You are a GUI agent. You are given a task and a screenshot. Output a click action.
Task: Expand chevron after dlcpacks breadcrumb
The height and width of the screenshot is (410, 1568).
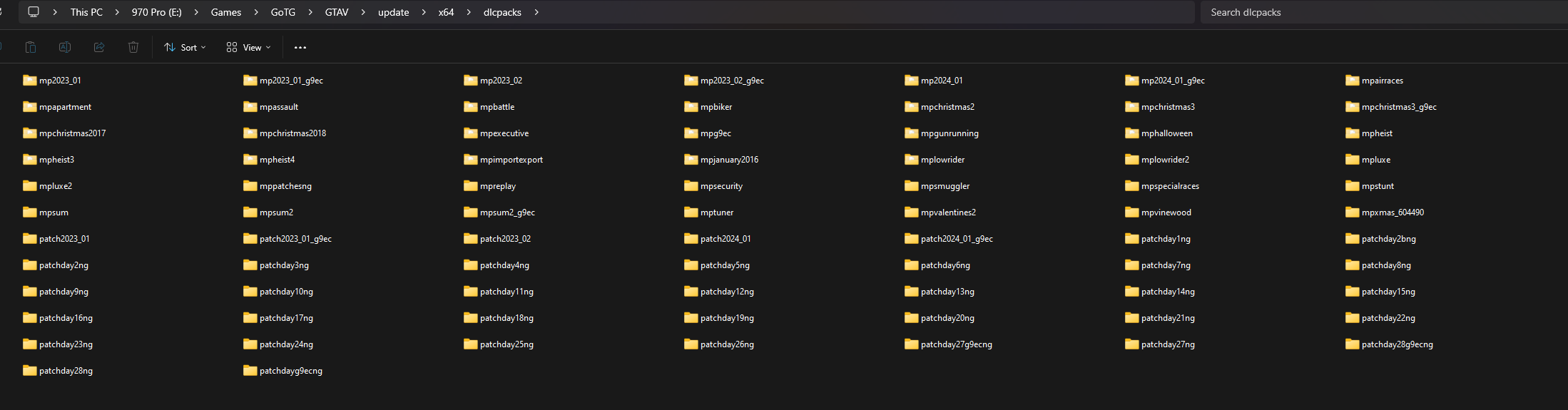(536, 12)
